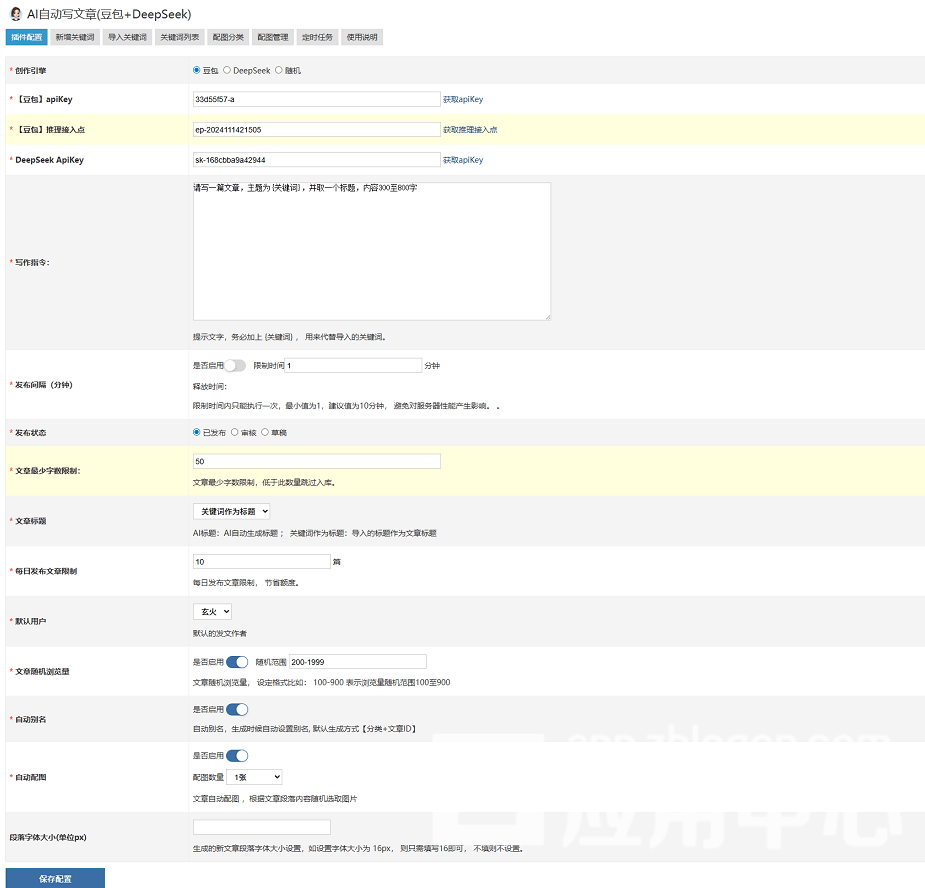Viewport: 925px width, 888px height.
Task: Switch to the 新增关键词 tab
Action: (75, 37)
